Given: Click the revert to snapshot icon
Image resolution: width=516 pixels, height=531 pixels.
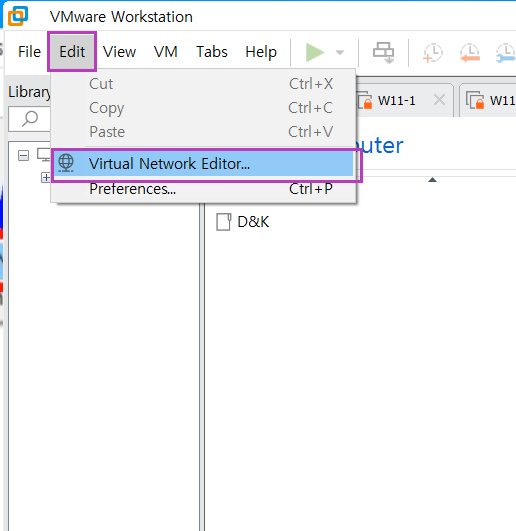Looking at the screenshot, I should (x=470, y=53).
